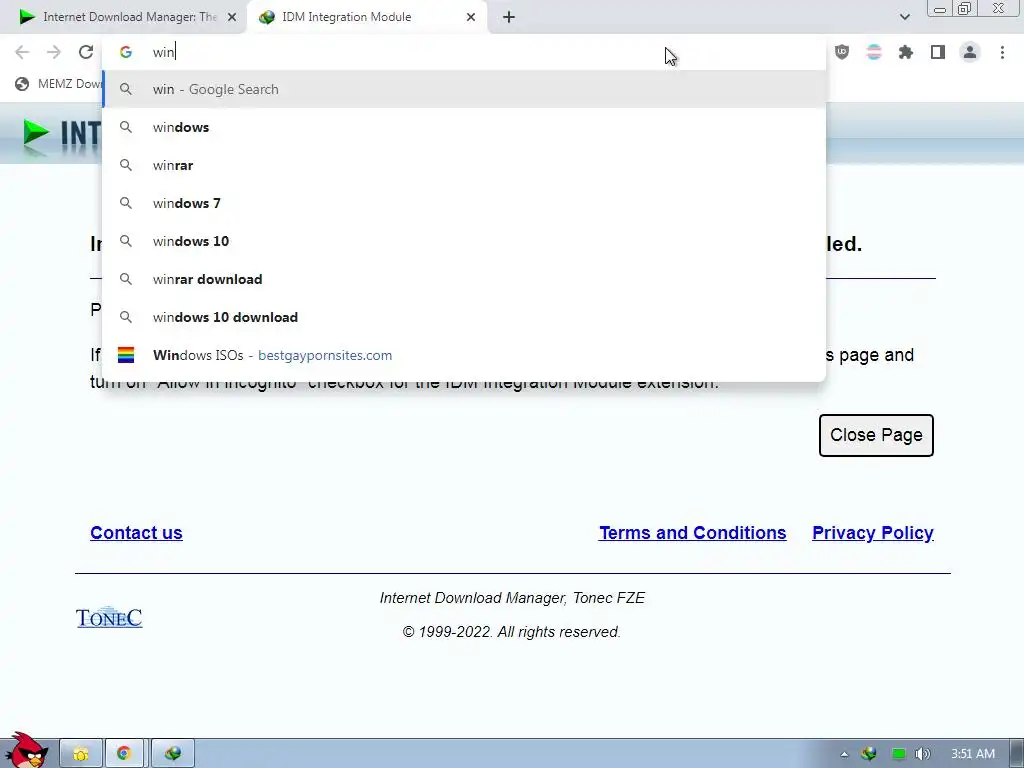
Task: Choose the 'windows 10 download' suggestion
Action: tap(464, 317)
